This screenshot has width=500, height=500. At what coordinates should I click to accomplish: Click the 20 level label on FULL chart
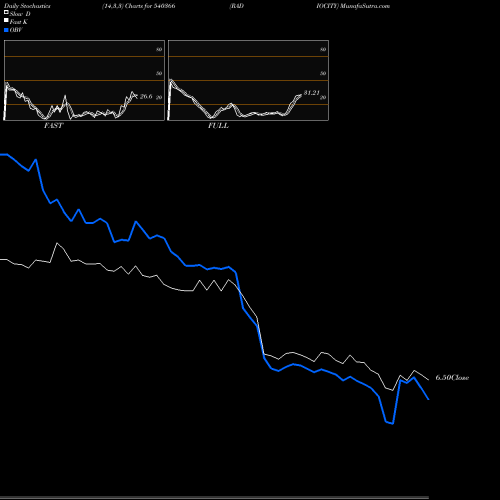click(x=323, y=97)
